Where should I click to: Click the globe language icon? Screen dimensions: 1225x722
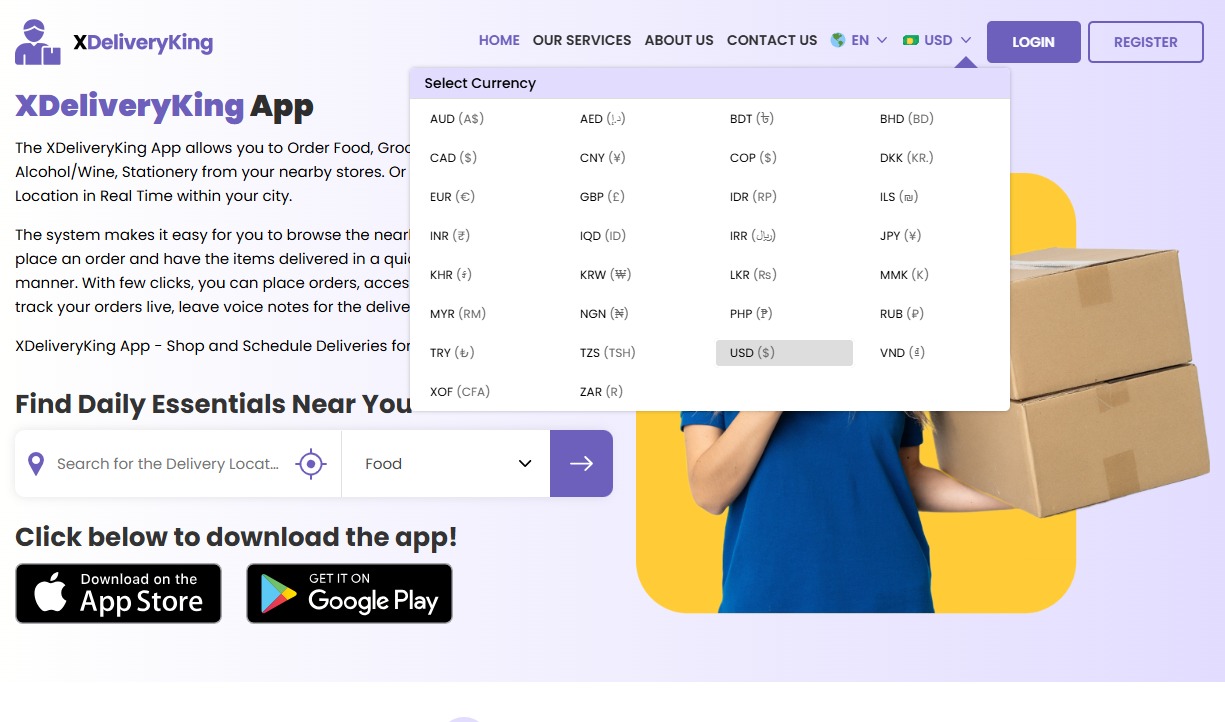pos(838,41)
